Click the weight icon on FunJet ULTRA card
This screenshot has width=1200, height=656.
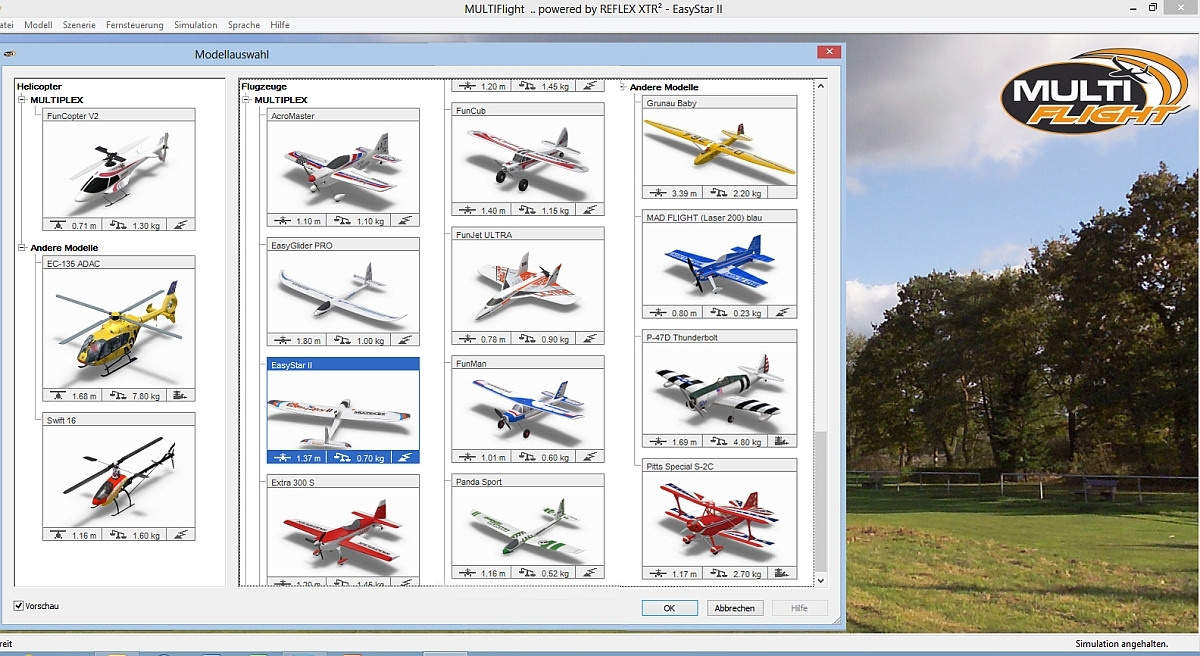coord(527,339)
